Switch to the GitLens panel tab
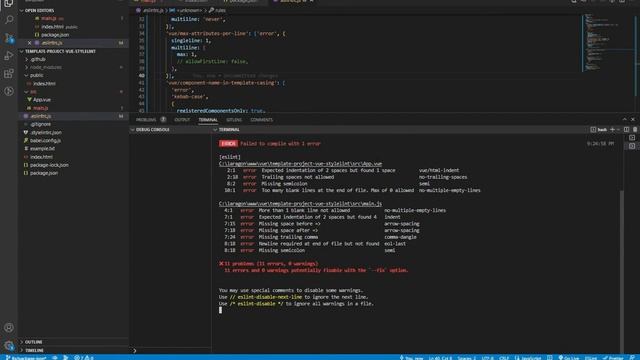The height and width of the screenshot is (360, 640). 234,120
